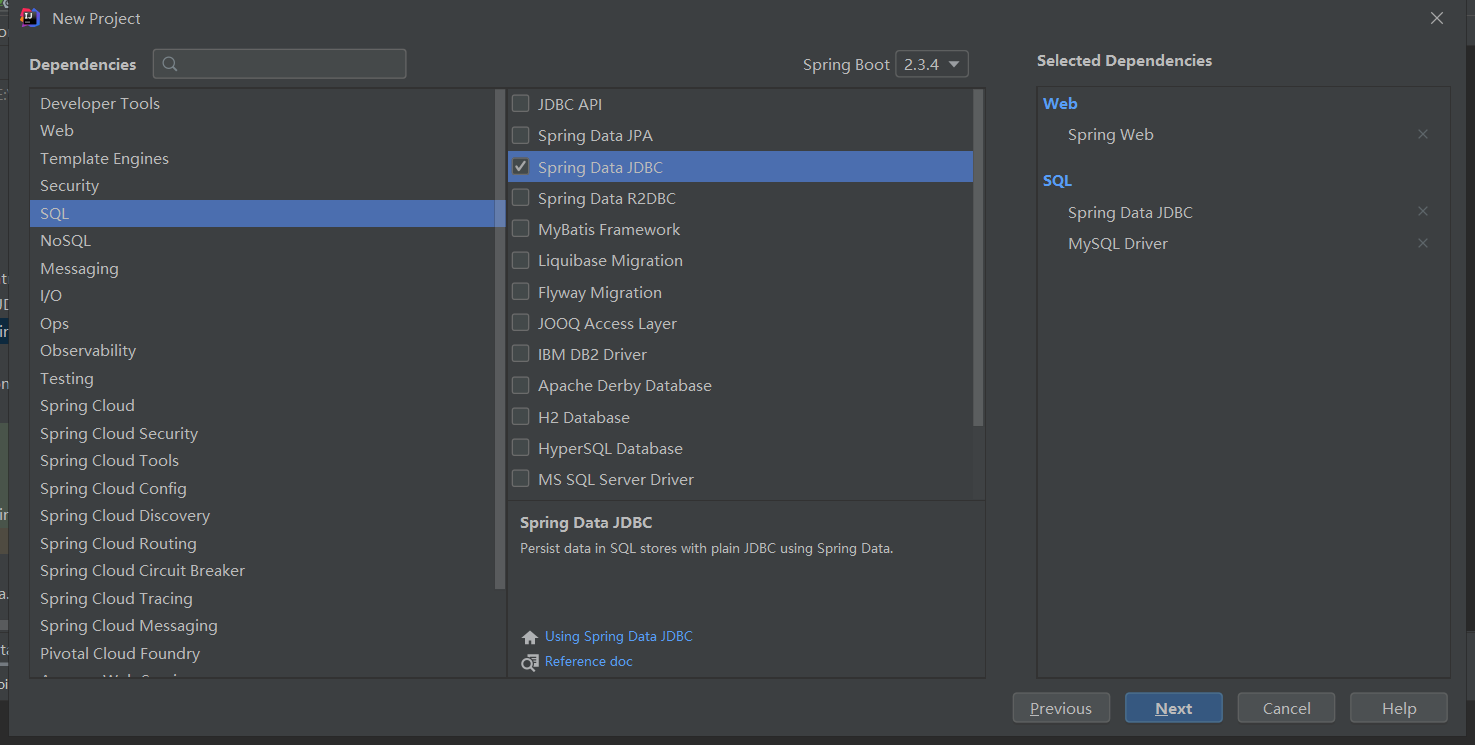Image resolution: width=1475 pixels, height=745 pixels.
Task: Select the Messaging category
Action: 262,268
